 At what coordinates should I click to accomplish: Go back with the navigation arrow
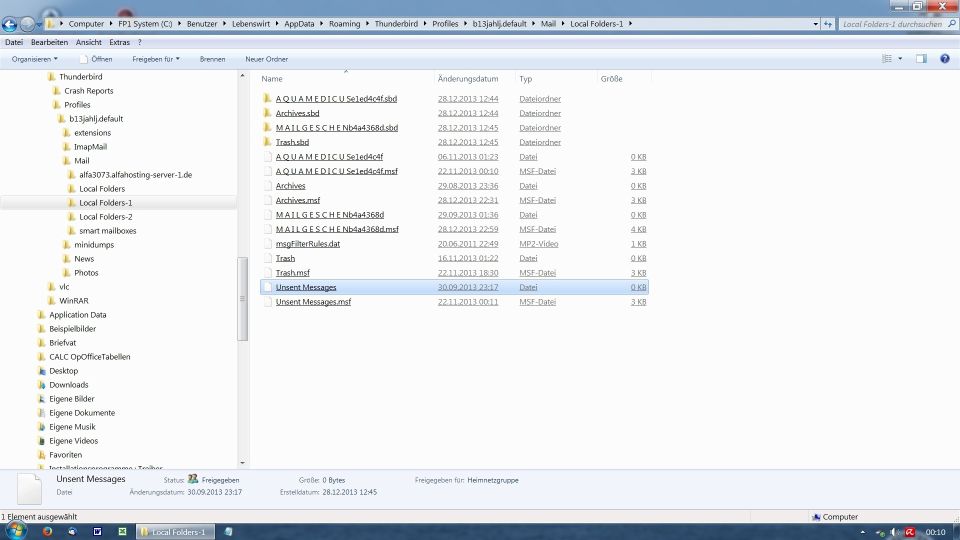(9, 24)
